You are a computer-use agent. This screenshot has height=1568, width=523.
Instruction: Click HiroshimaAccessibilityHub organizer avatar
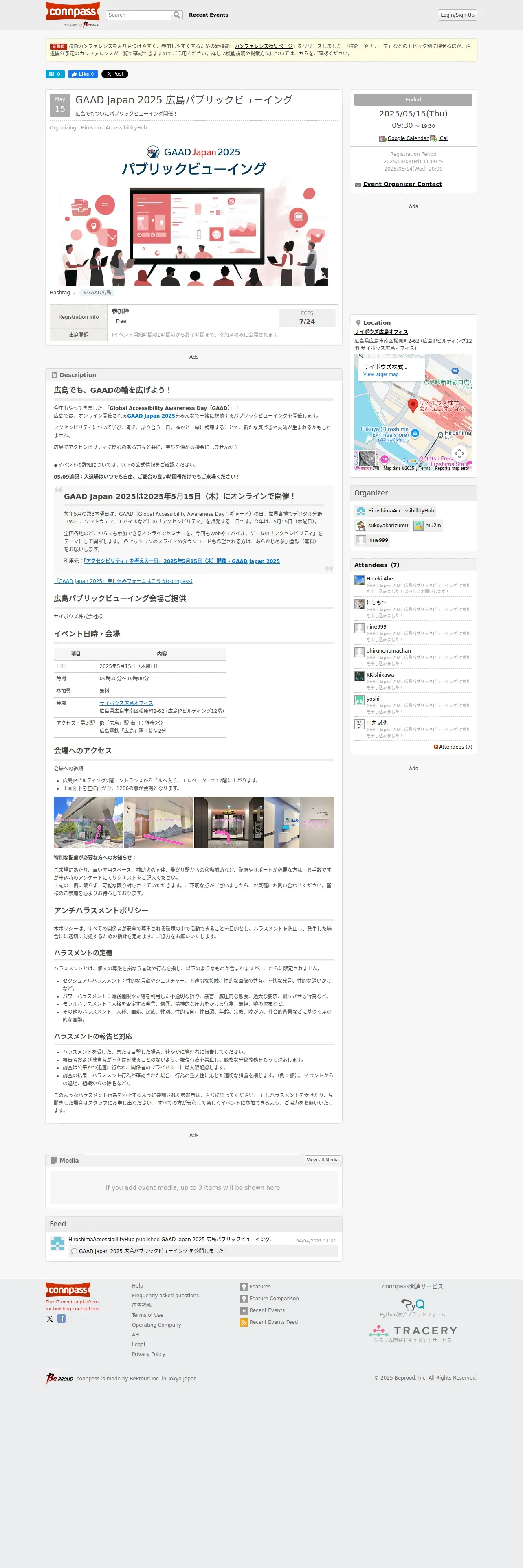tap(361, 511)
